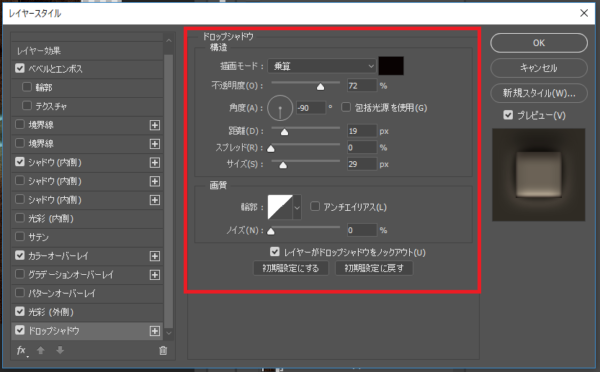Open the black shadow color swatch
The width and height of the screenshot is (600, 372).
click(x=391, y=66)
